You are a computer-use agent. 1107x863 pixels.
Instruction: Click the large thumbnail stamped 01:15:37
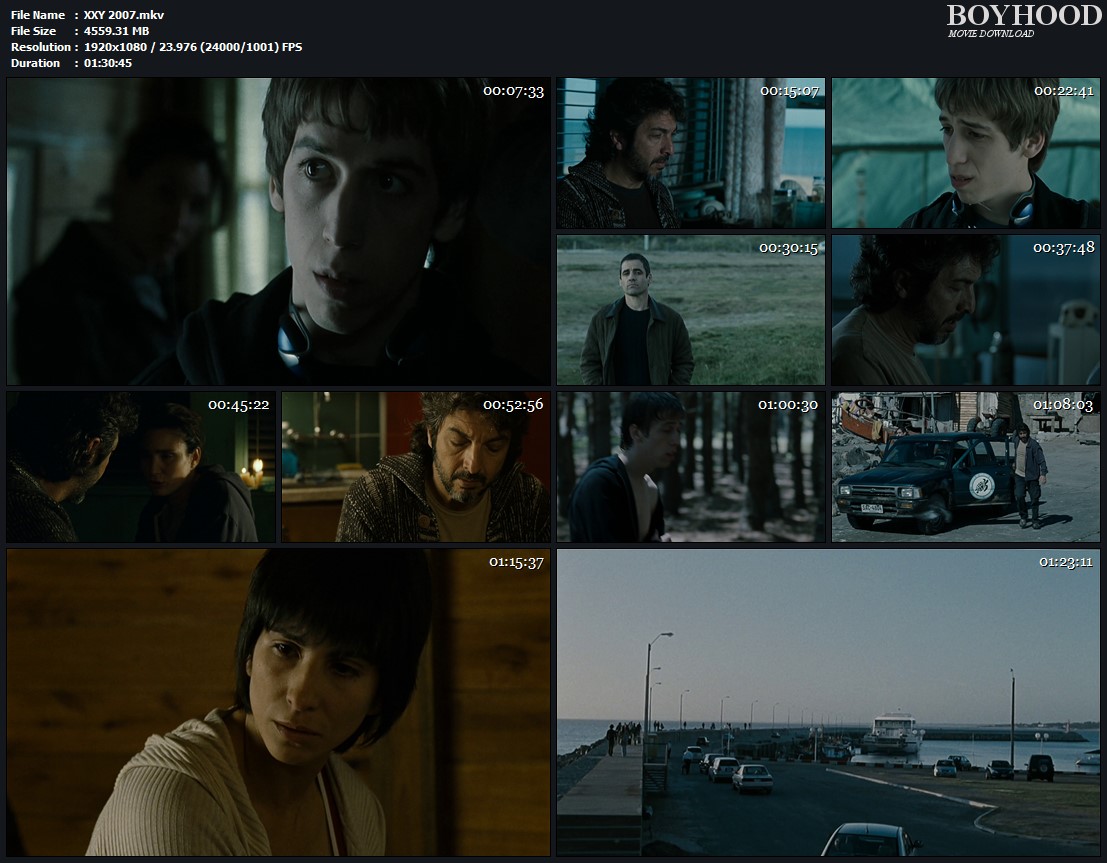[278, 702]
